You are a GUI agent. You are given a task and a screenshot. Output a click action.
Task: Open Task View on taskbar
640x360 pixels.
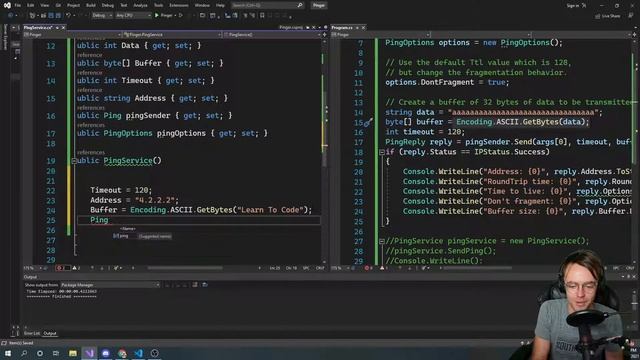click(56, 353)
